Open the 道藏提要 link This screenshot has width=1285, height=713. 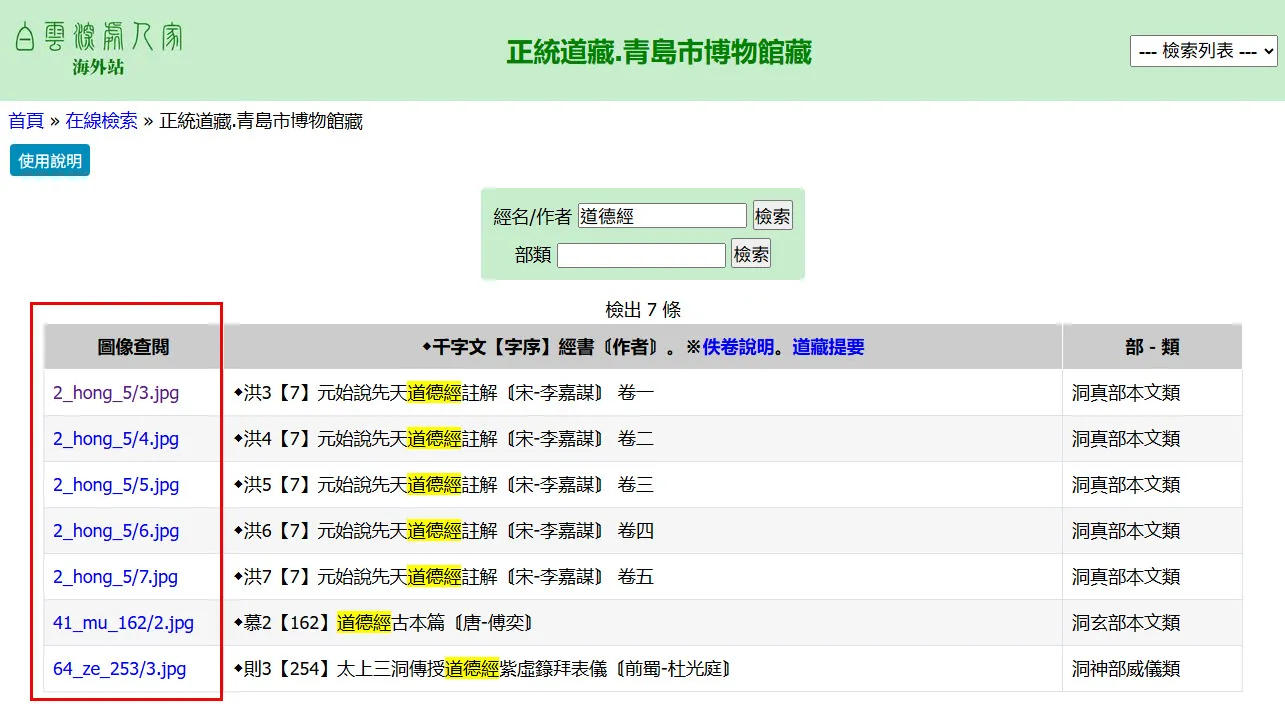(x=828, y=347)
